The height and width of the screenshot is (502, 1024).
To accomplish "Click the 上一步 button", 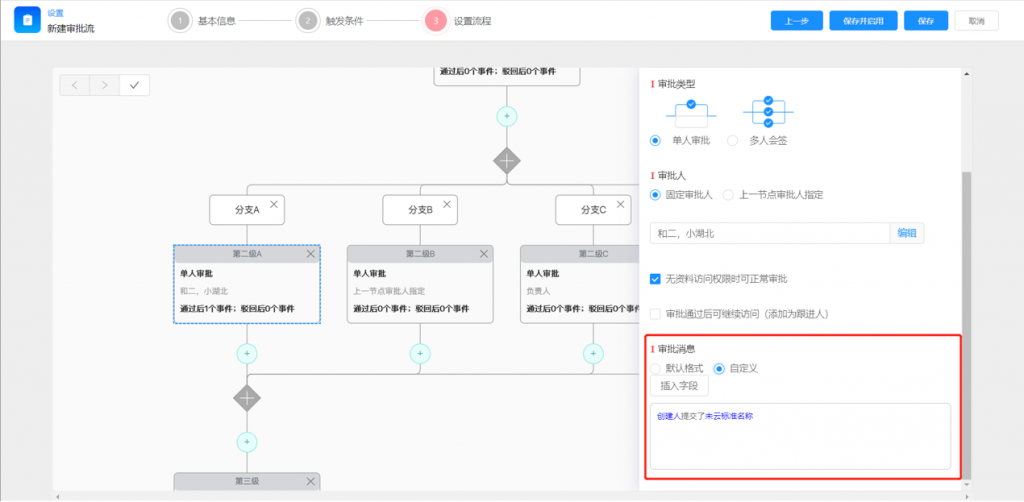I will pyautogui.click(x=796, y=21).
